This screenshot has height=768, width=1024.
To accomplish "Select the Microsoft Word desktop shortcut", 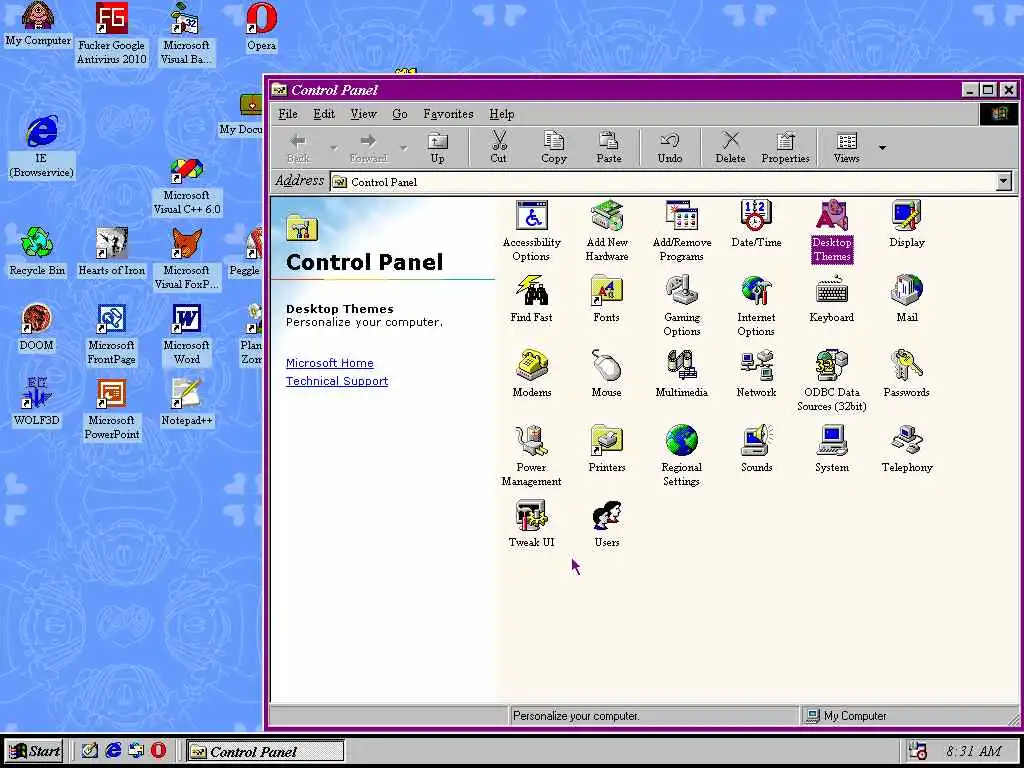I will [x=186, y=334].
